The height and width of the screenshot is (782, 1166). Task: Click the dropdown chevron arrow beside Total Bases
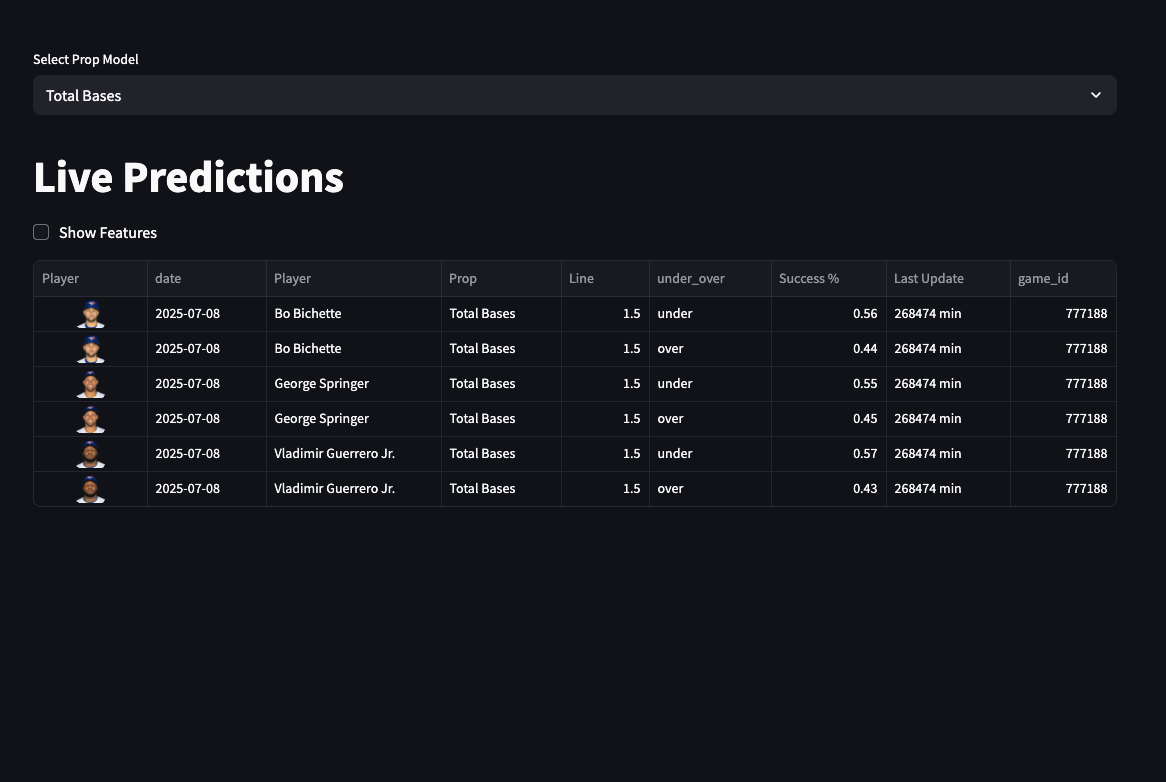coord(1096,95)
